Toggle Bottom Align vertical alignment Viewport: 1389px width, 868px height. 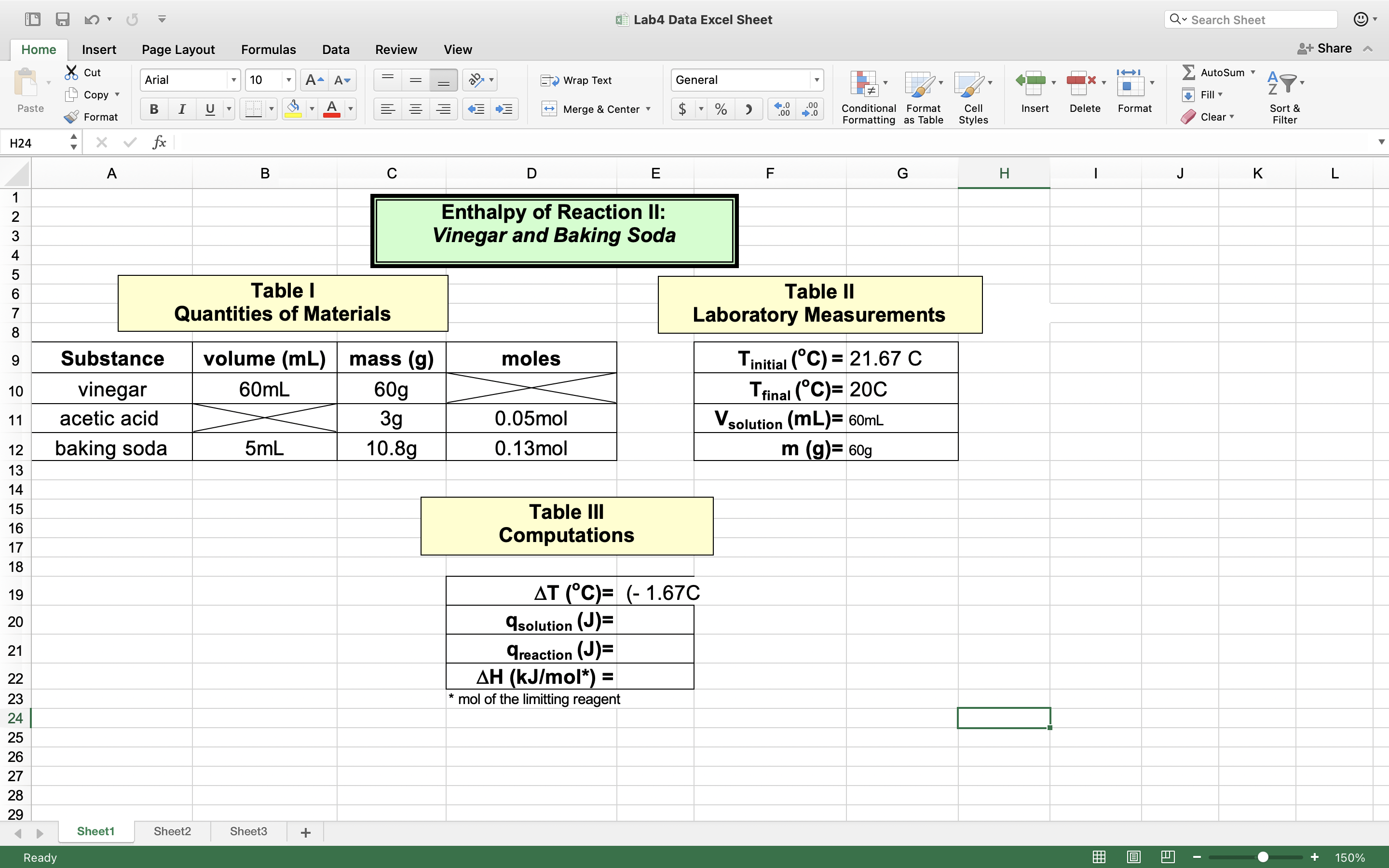(x=444, y=80)
